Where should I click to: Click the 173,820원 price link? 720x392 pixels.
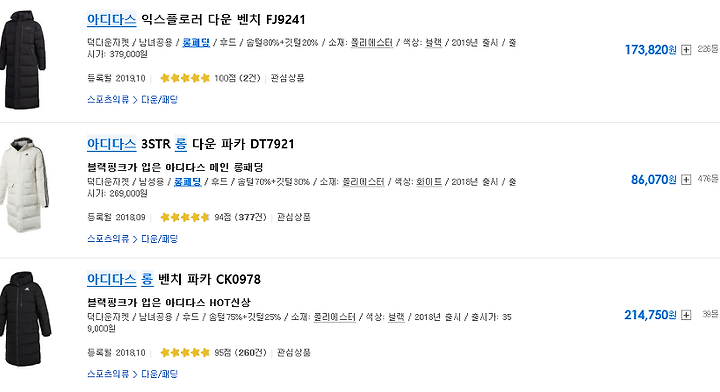[650, 50]
